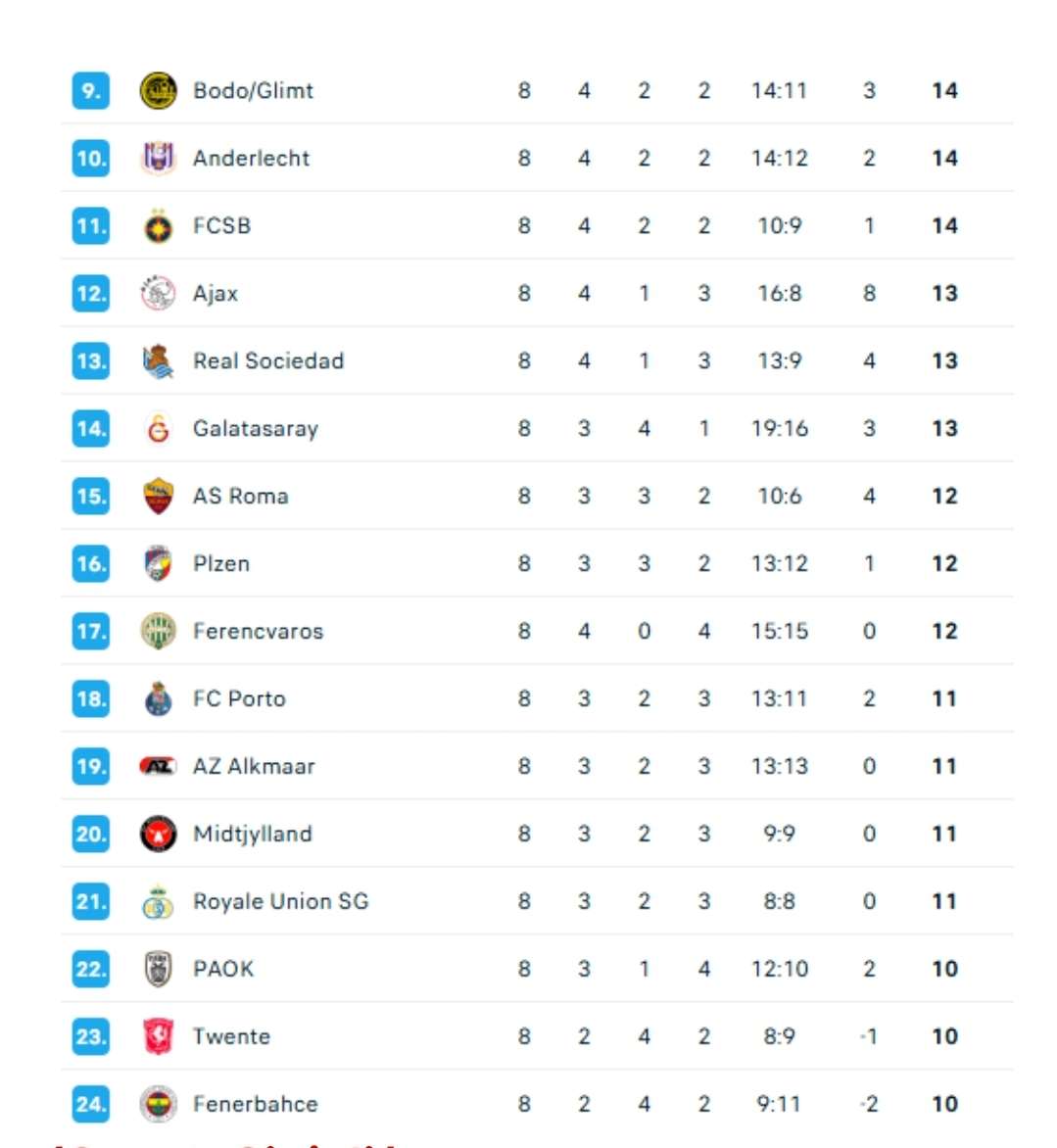Click the Midtjylland club badge

point(158,834)
